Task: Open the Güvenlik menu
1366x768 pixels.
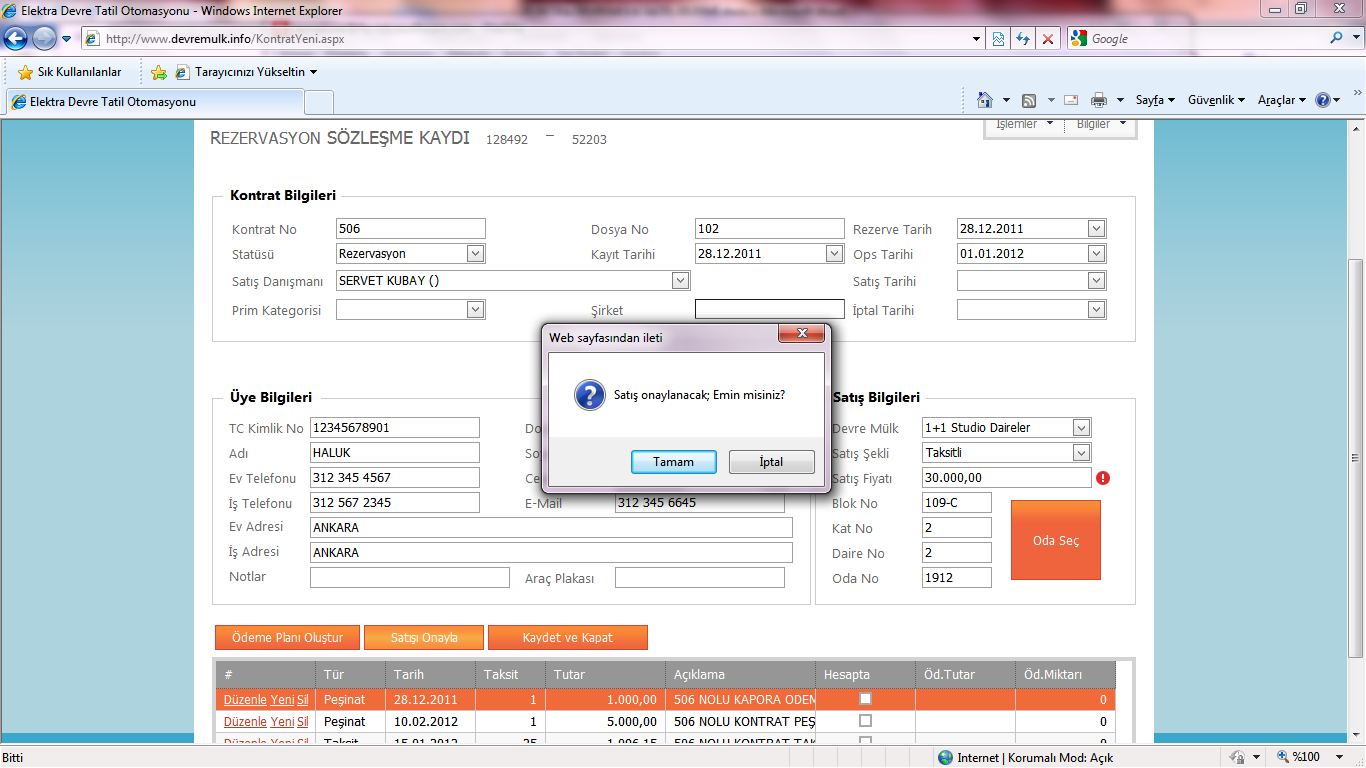Action: 1216,100
